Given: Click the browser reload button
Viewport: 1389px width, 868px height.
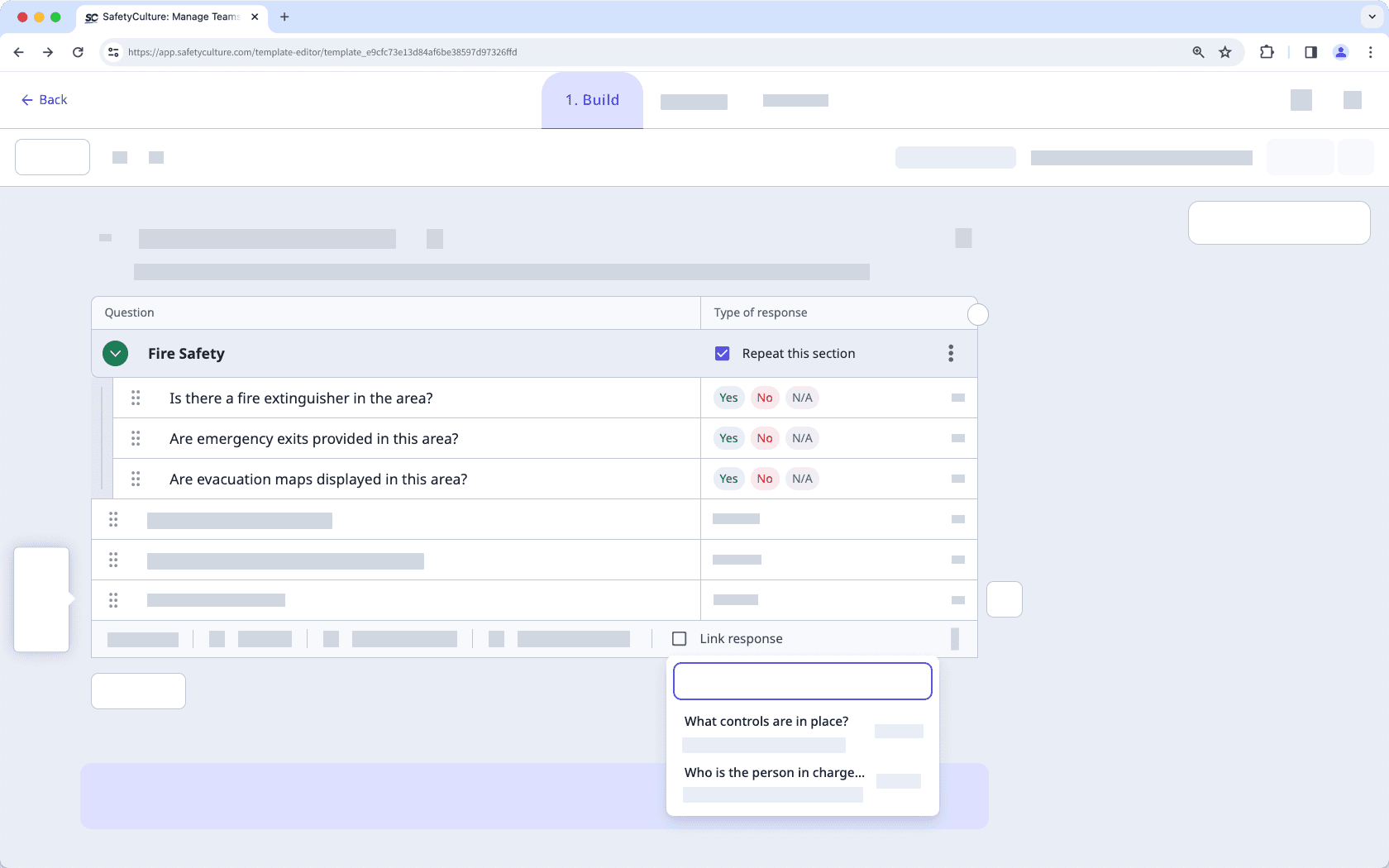Looking at the screenshot, I should pyautogui.click(x=78, y=52).
